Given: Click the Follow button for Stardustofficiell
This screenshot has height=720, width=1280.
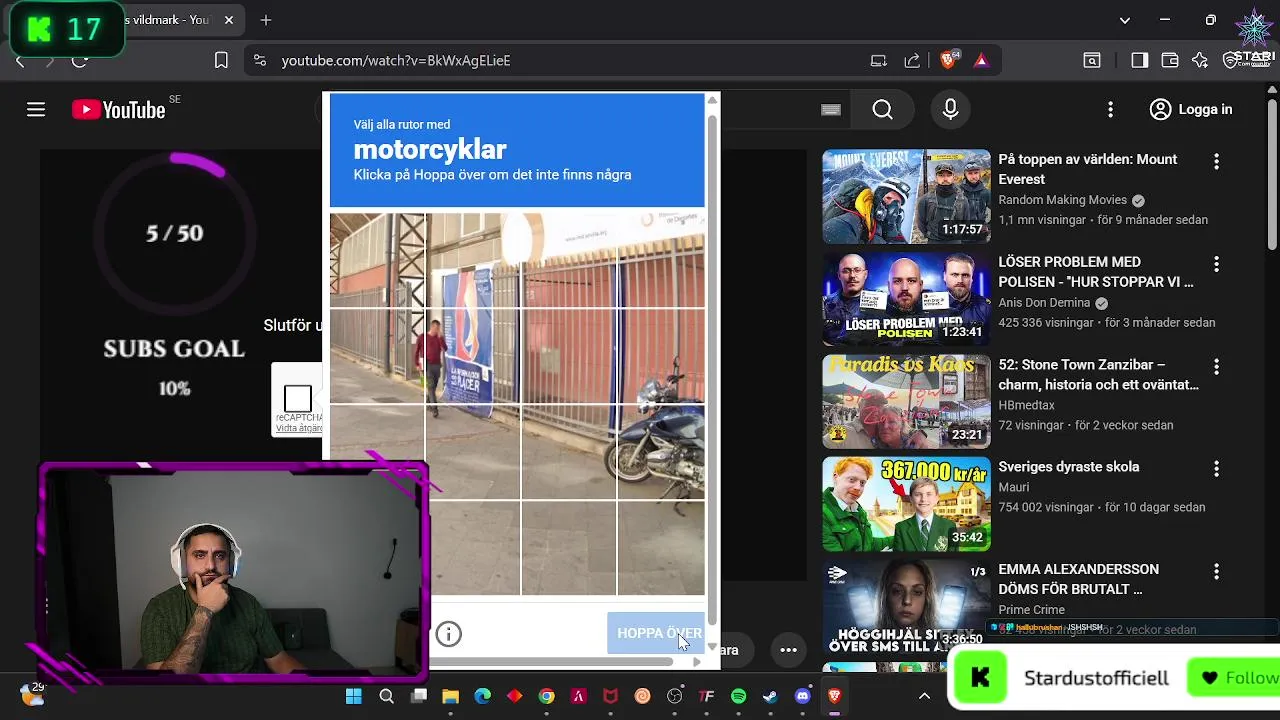Looking at the screenshot, I should (1236, 678).
